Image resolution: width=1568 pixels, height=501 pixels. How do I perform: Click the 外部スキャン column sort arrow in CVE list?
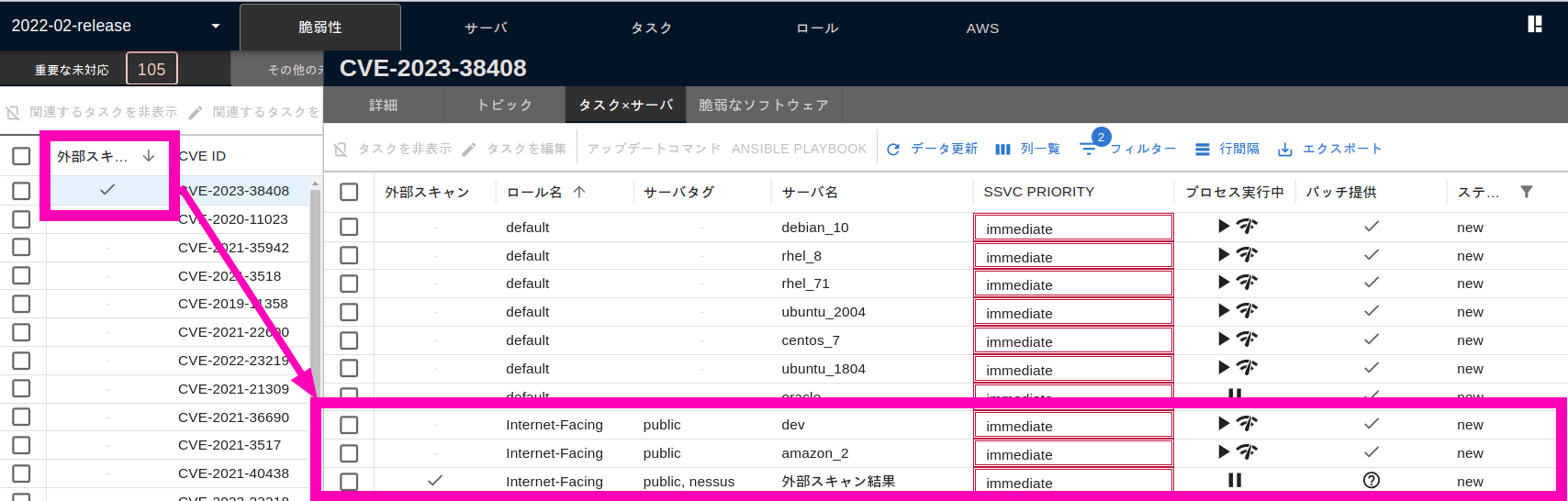(149, 156)
